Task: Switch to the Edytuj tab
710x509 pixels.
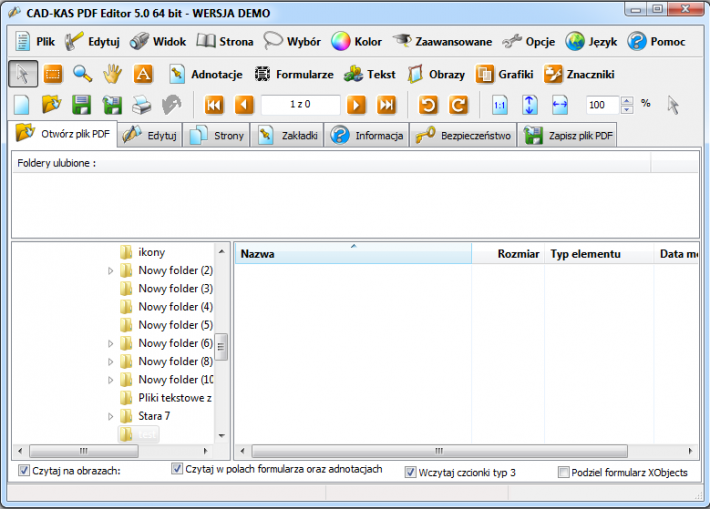Action: [x=150, y=135]
